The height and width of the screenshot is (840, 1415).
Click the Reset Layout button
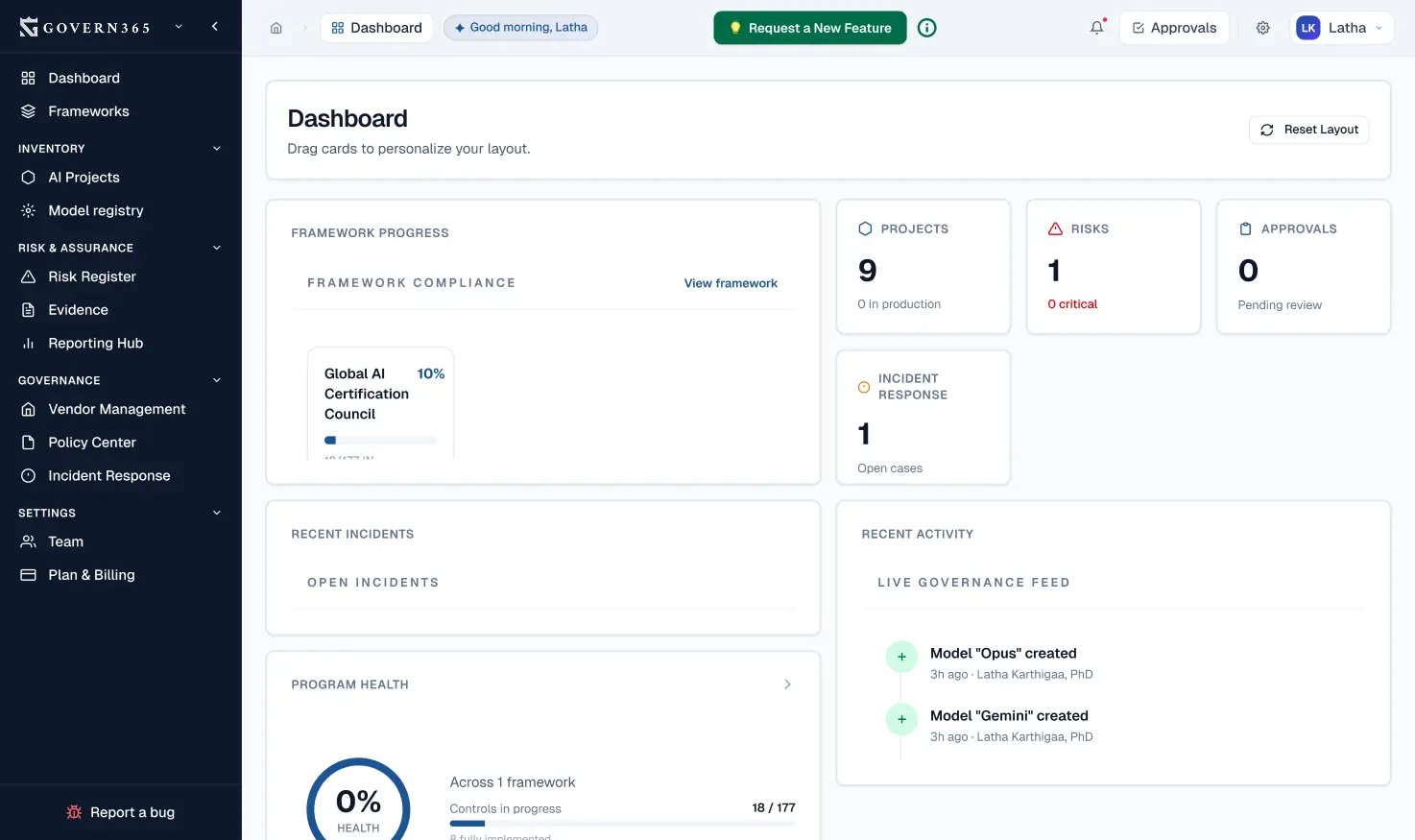coord(1308,130)
